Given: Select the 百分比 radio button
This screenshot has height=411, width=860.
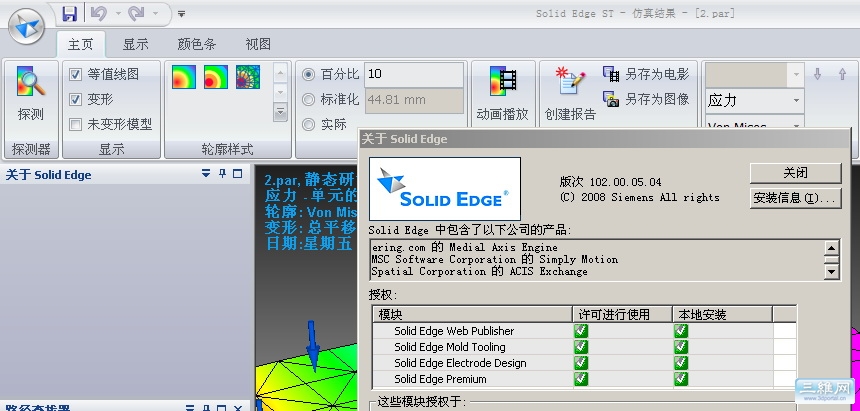Looking at the screenshot, I should (309, 74).
